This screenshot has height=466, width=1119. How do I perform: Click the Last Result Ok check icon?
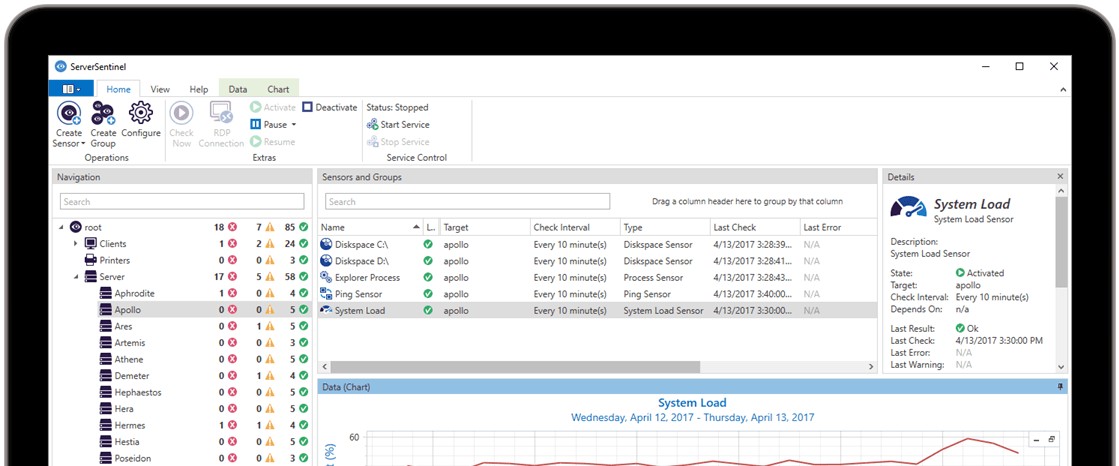tap(960, 328)
